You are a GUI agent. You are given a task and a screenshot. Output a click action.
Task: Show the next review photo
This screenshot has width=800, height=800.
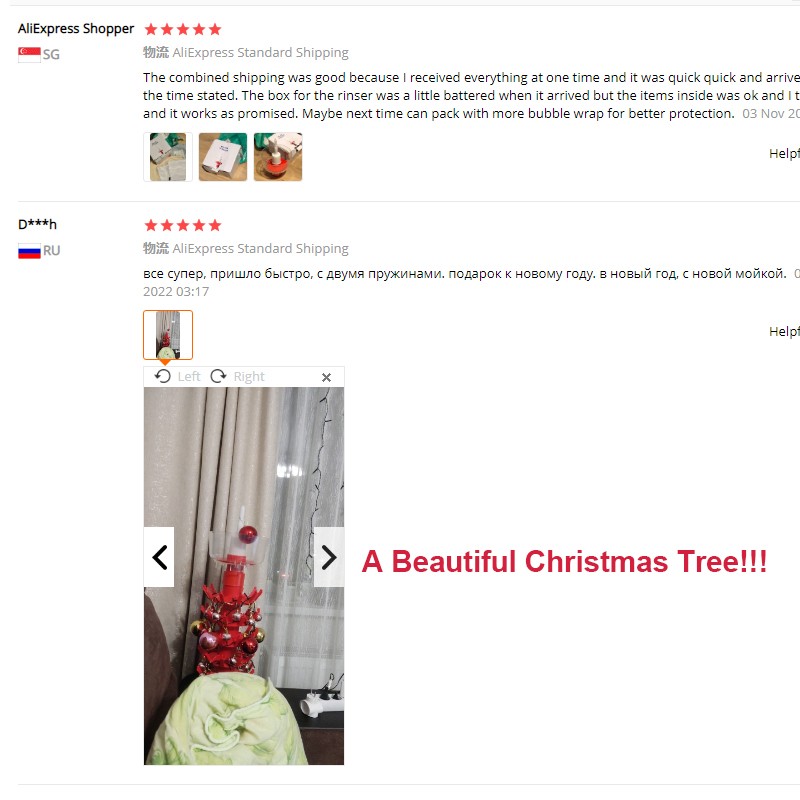329,557
